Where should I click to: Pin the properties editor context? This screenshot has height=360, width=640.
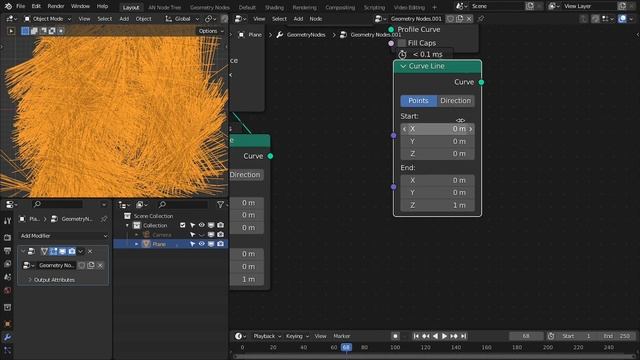104,219
